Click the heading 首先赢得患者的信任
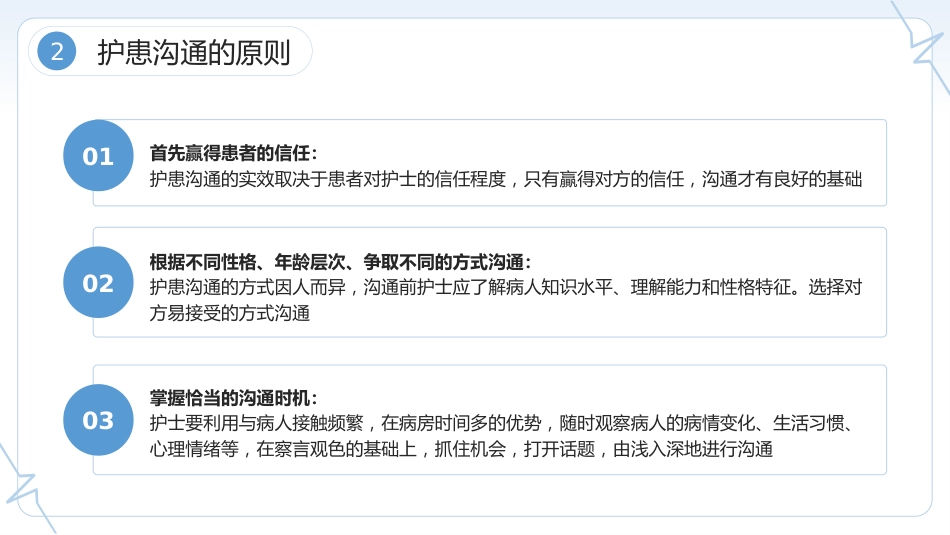The image size is (950, 535). click(x=230, y=153)
